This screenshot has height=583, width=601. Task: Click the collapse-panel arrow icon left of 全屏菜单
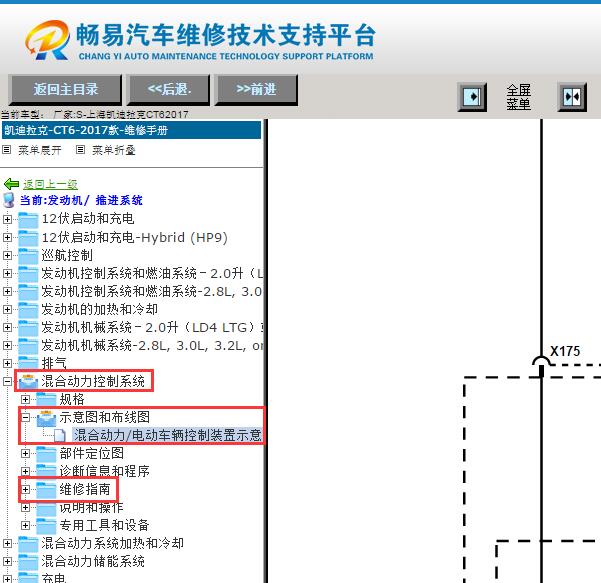coord(472,97)
